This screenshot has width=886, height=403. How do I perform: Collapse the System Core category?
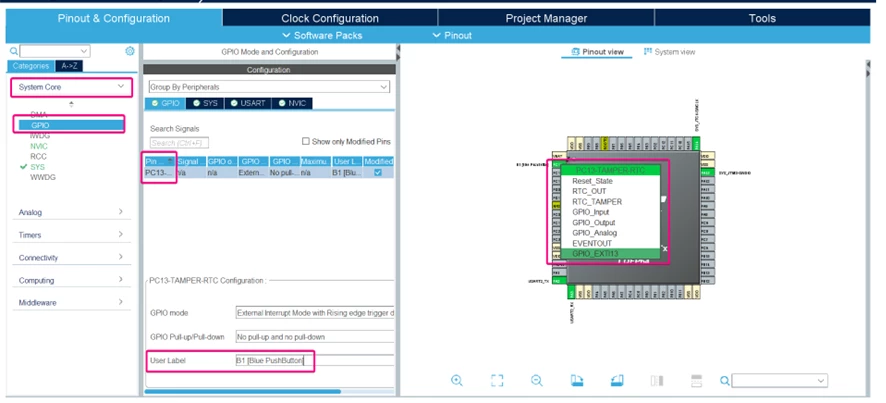pos(71,87)
